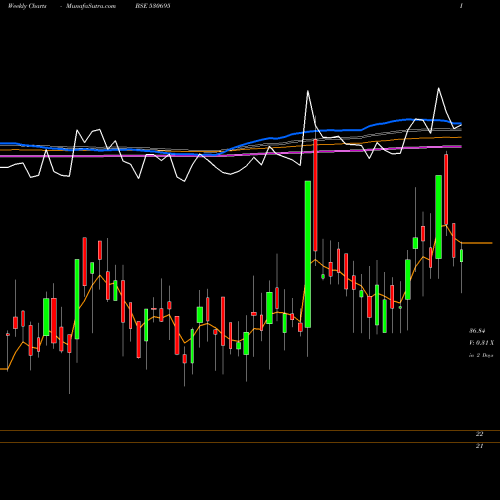The width and height of the screenshot is (500, 500).
Task: Click the MunafaSutra.com label
Action: point(91,6)
